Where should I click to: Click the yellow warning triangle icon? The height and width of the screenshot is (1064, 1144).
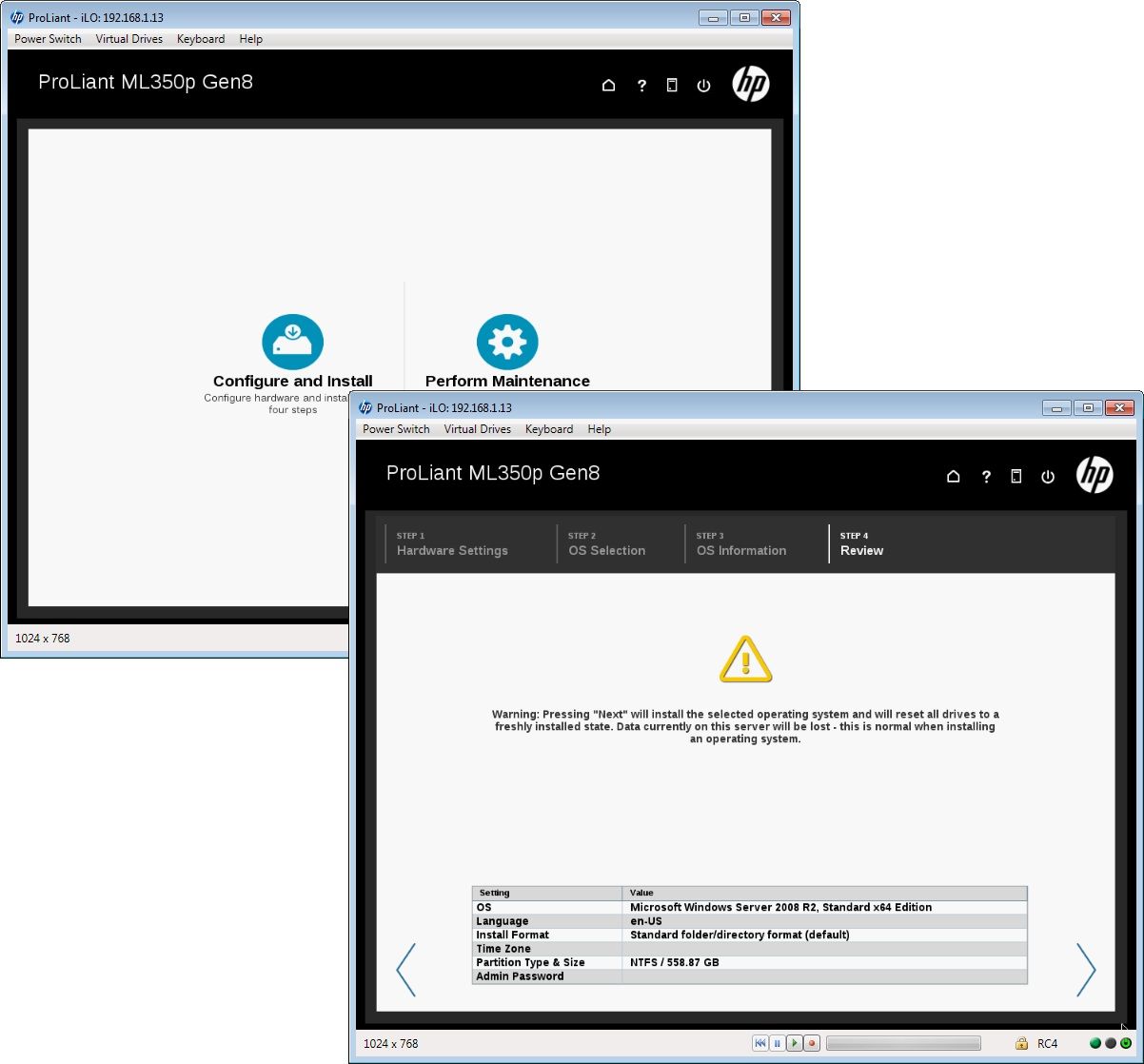pos(745,660)
